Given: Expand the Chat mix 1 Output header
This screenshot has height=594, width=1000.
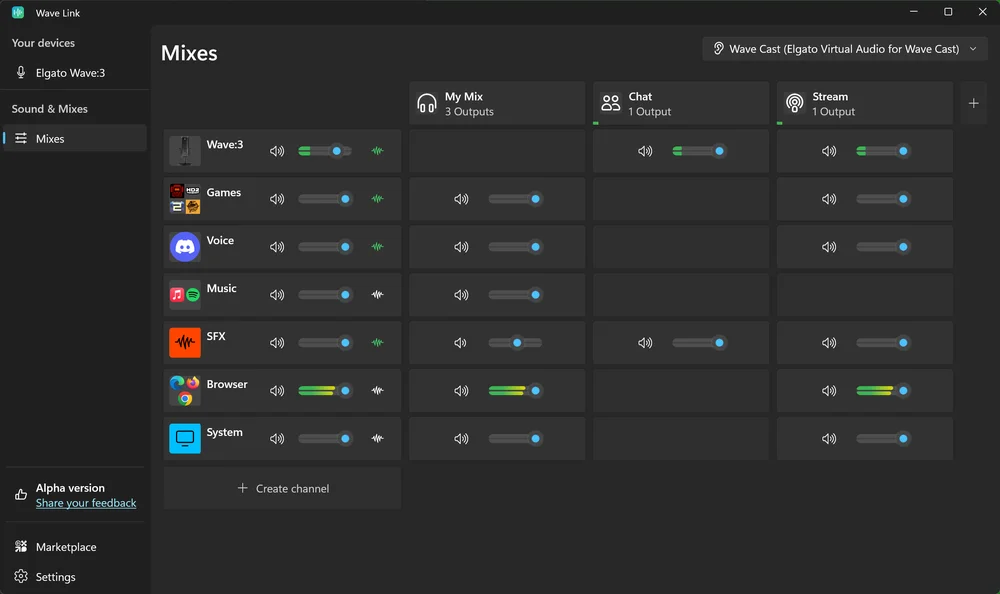Looking at the screenshot, I should tap(680, 104).
